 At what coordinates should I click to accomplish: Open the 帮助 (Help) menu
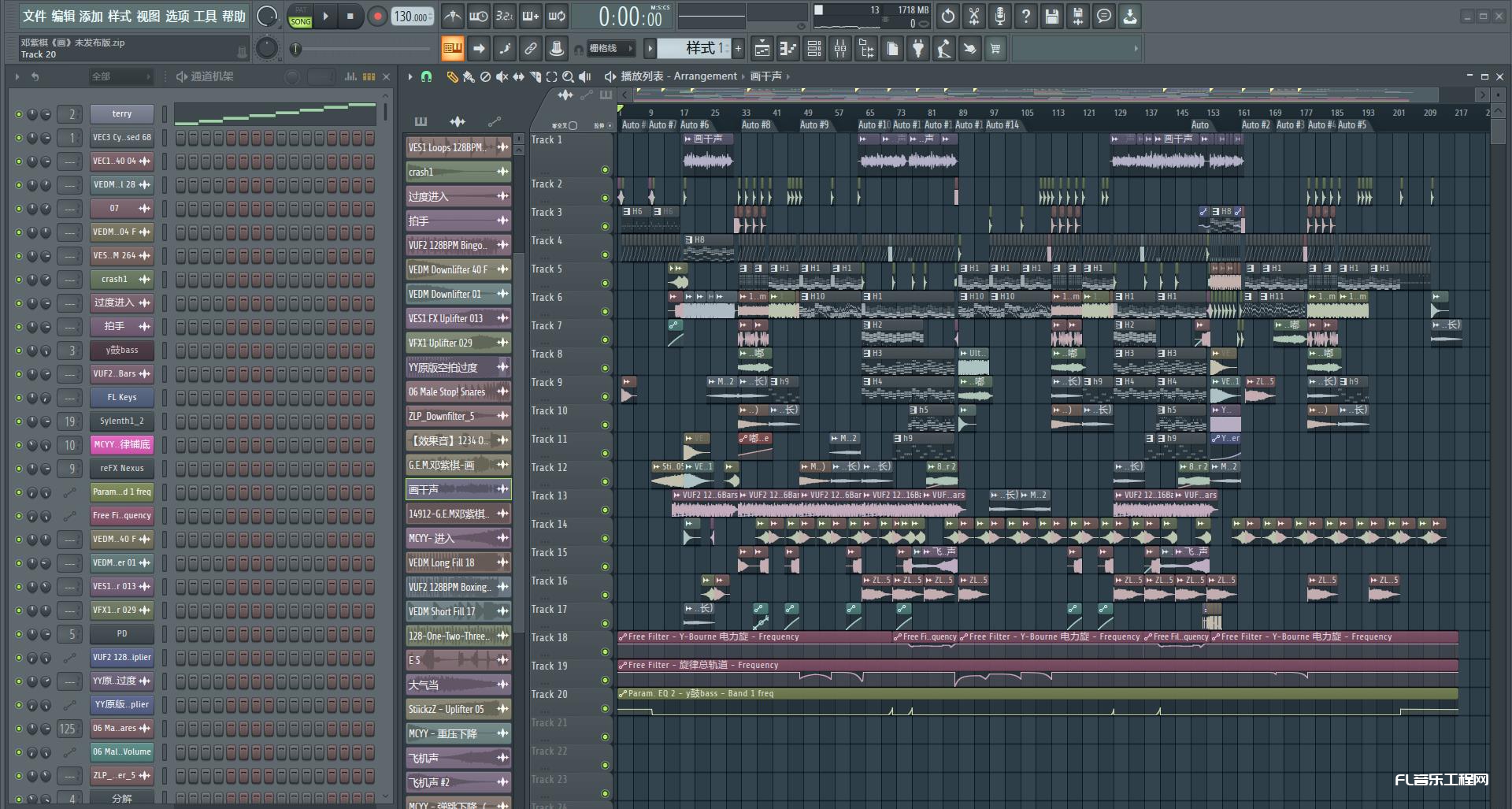coord(233,16)
